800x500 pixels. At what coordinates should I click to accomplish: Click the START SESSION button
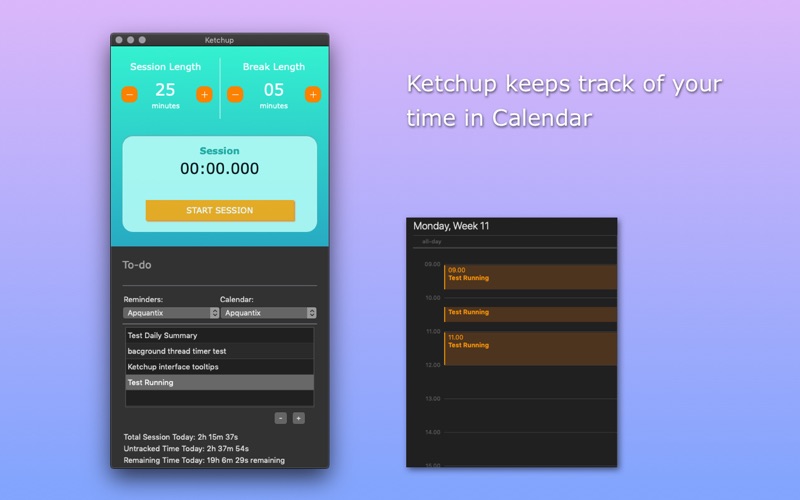click(220, 210)
